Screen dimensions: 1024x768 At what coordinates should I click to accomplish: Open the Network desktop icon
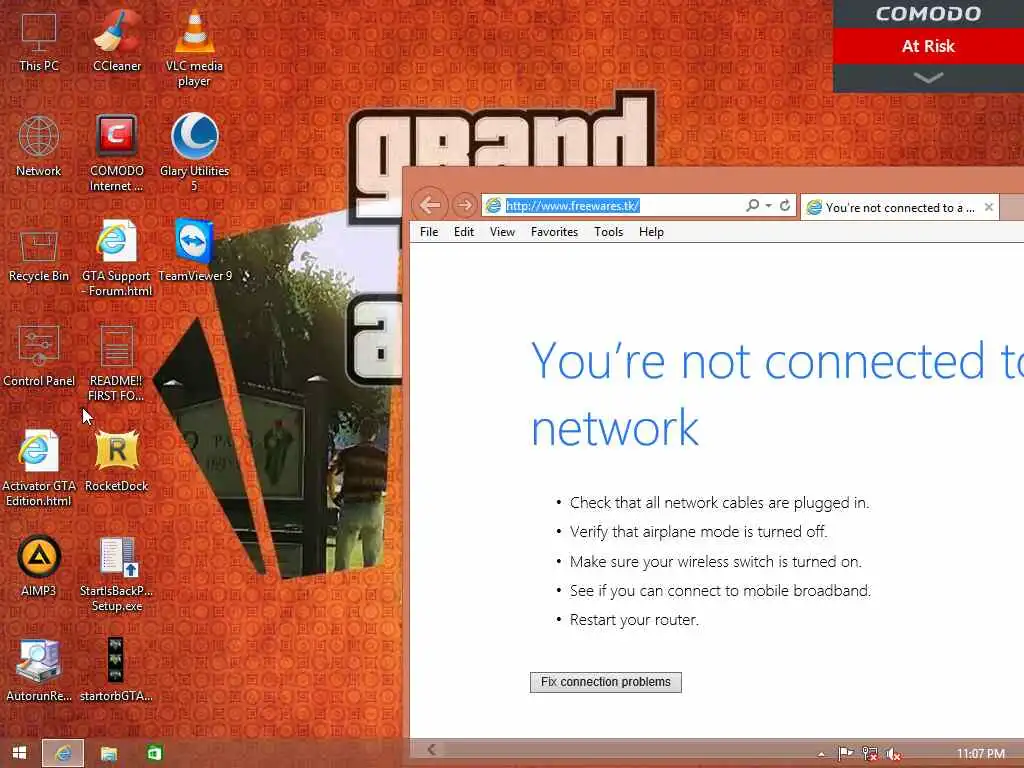(39, 146)
